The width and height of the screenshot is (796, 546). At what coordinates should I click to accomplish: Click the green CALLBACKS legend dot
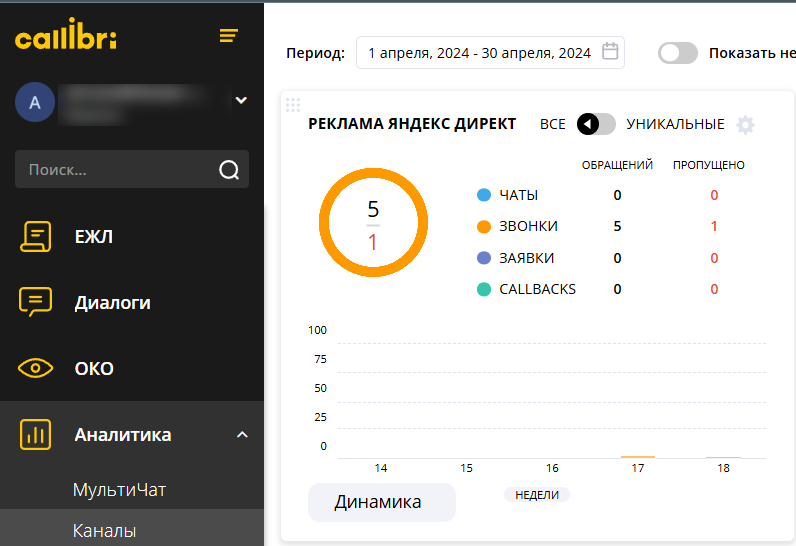484,289
